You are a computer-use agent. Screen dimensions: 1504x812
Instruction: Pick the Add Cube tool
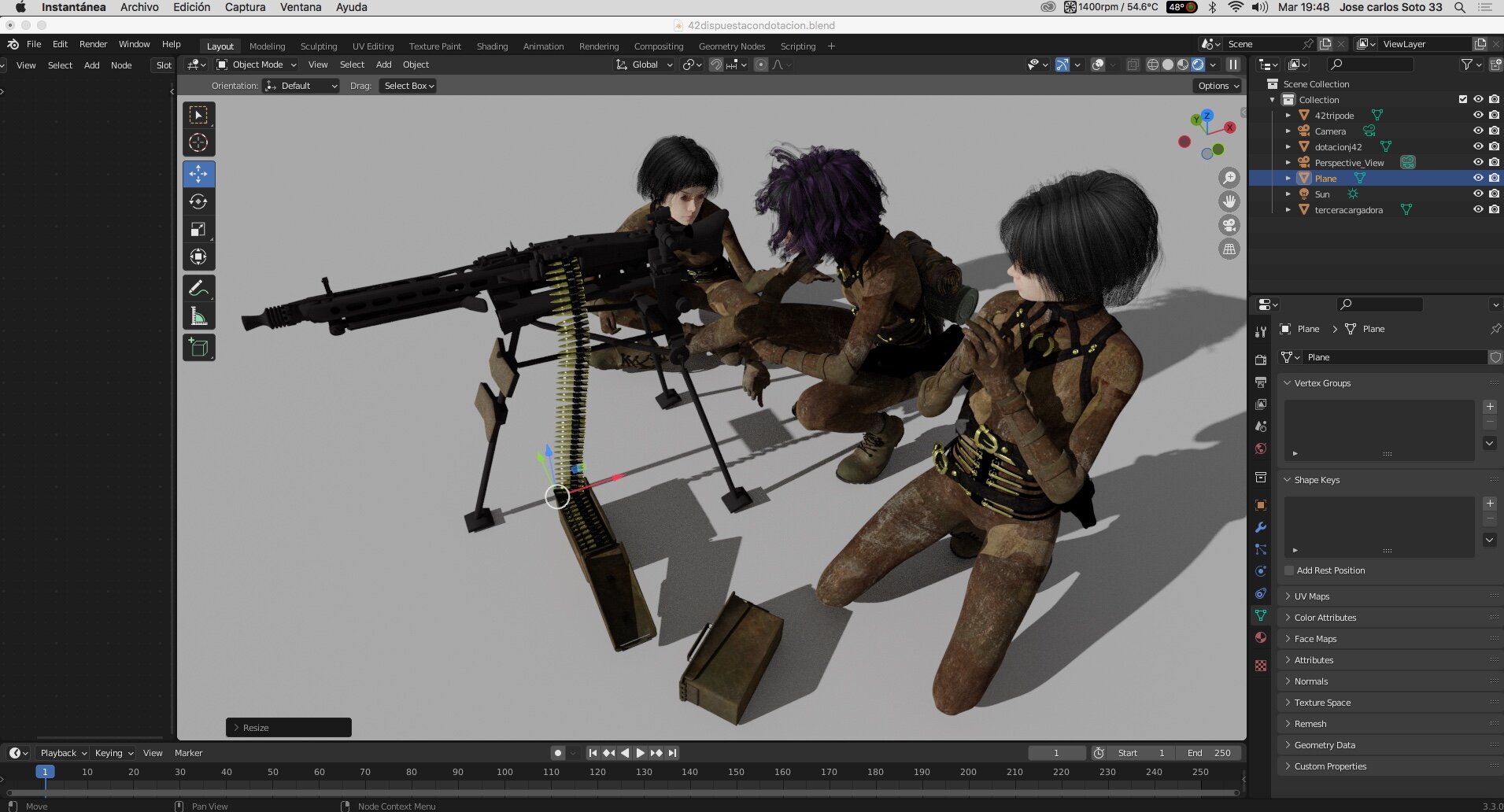[x=198, y=348]
